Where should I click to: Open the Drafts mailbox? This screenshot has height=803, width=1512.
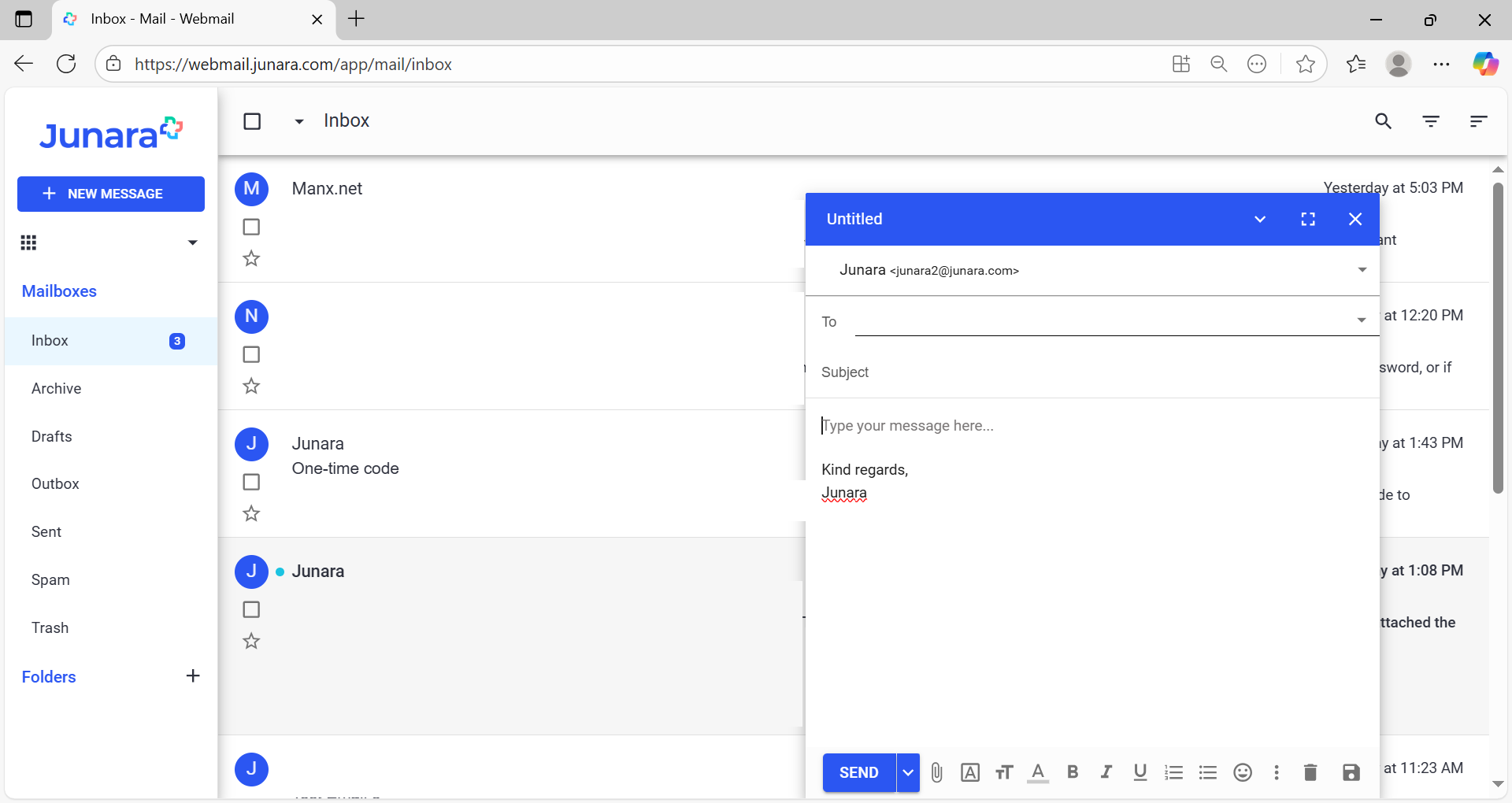click(x=111, y=437)
